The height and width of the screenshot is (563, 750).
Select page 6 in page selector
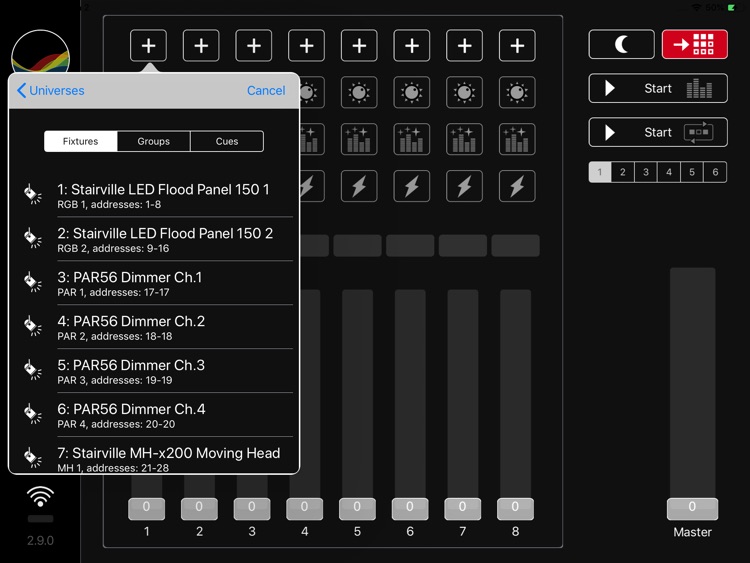(x=715, y=172)
